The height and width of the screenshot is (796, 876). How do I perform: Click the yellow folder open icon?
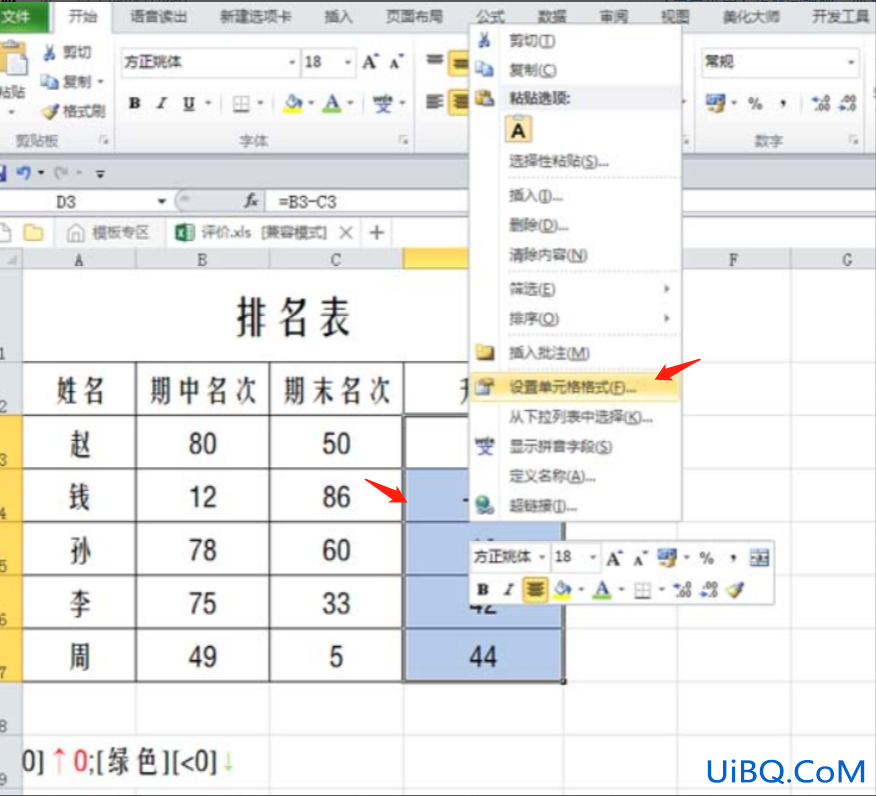33,232
